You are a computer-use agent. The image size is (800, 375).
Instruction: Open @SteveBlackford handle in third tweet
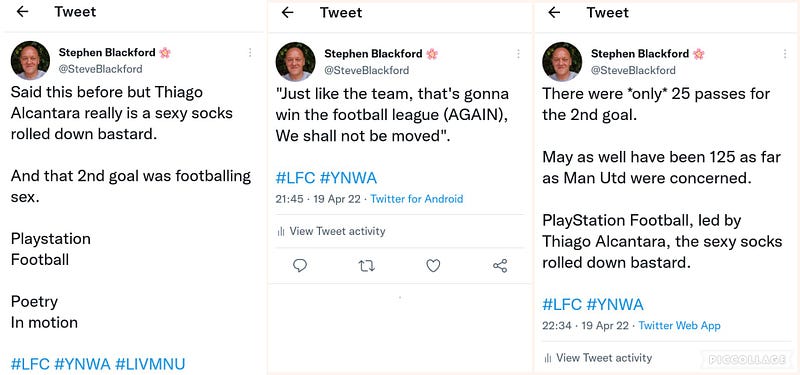pyautogui.click(x=633, y=70)
